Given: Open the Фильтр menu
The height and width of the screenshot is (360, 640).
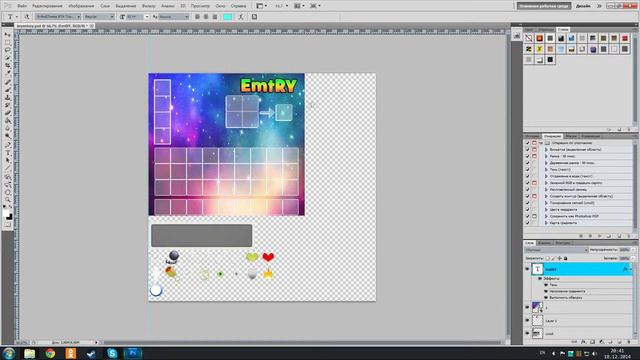Looking at the screenshot, I should 149,6.
